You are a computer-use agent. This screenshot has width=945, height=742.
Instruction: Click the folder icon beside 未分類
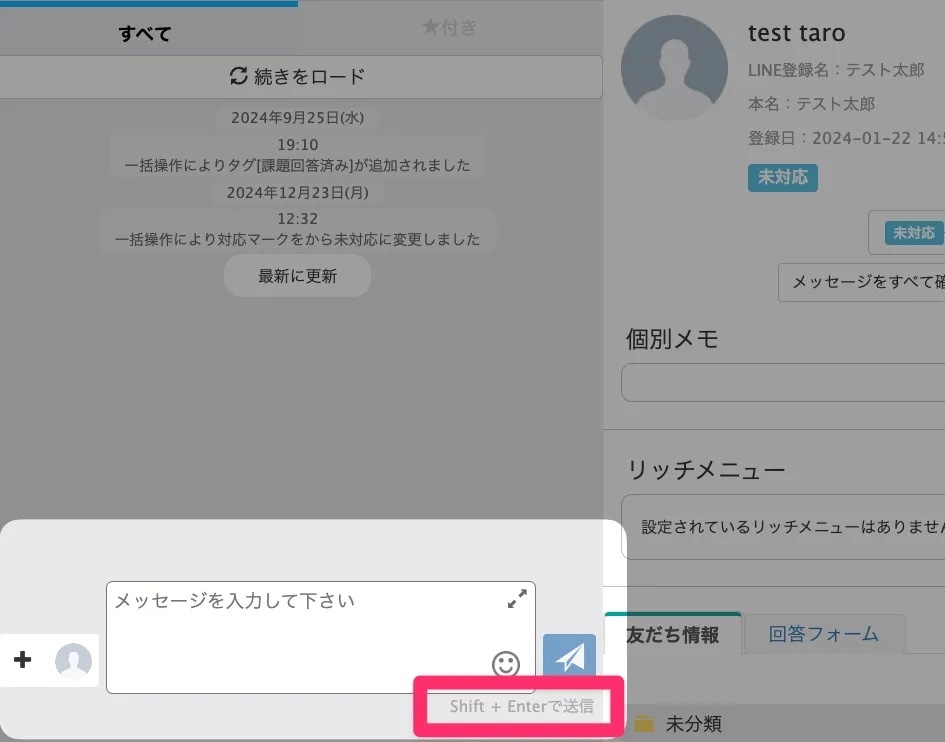pyautogui.click(x=646, y=723)
